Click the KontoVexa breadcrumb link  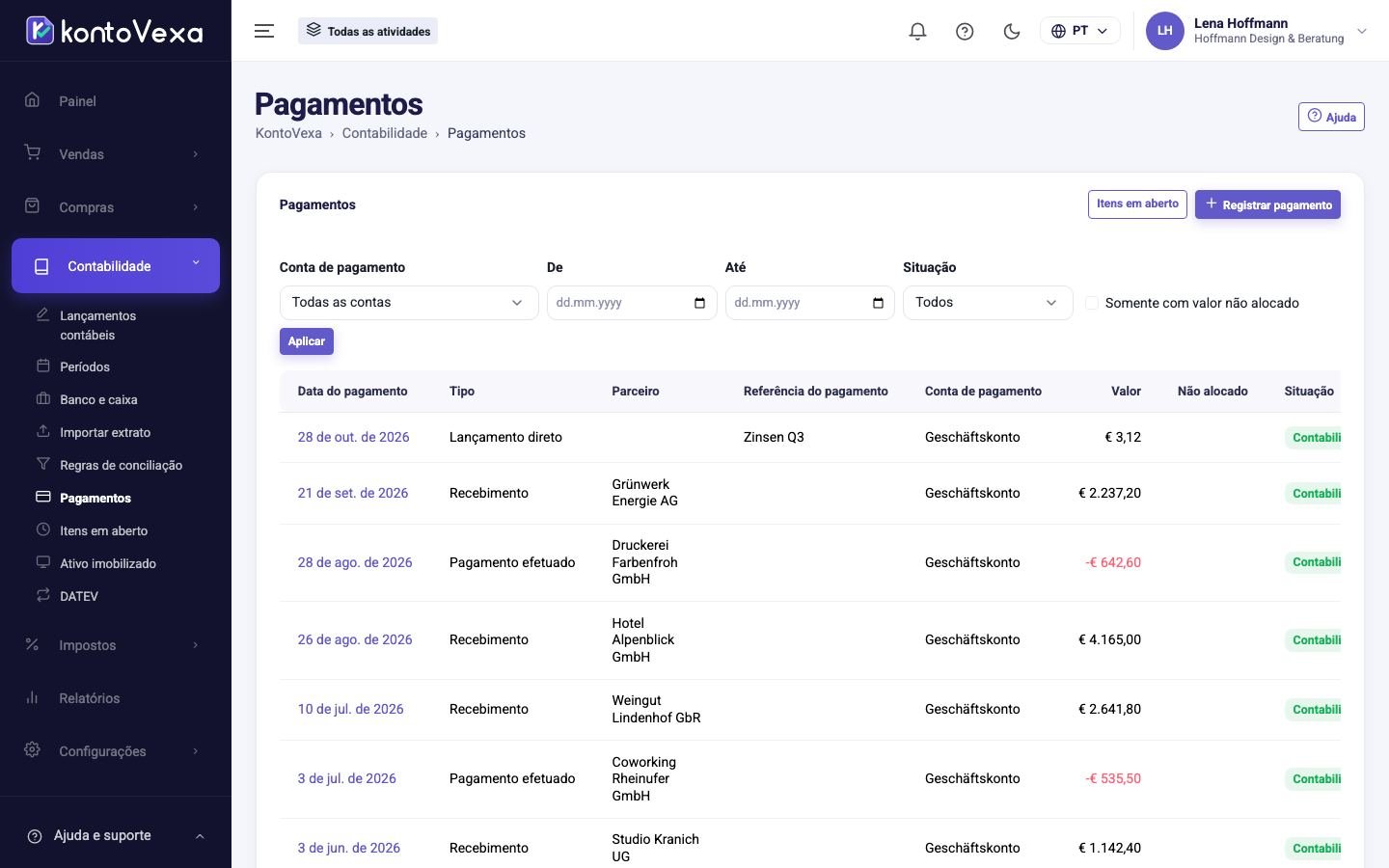[x=288, y=133]
